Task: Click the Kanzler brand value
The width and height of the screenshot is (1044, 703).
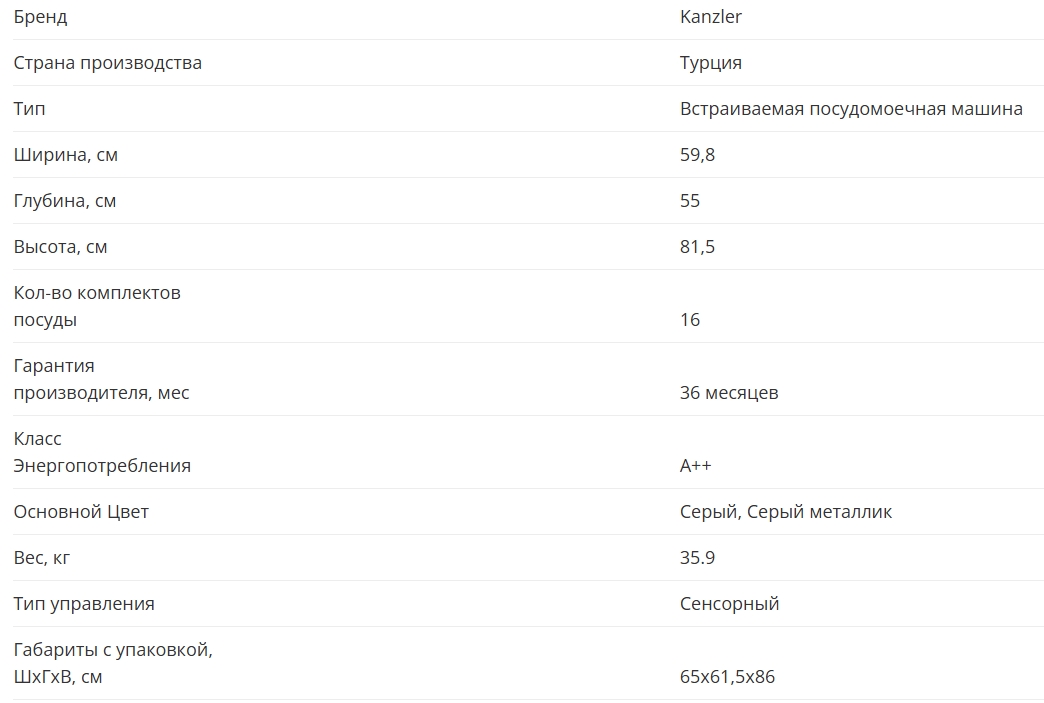Action: point(710,17)
